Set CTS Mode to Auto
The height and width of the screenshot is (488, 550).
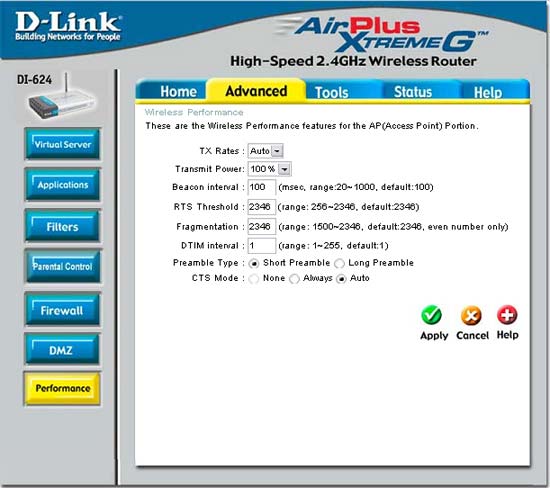pyautogui.click(x=341, y=279)
